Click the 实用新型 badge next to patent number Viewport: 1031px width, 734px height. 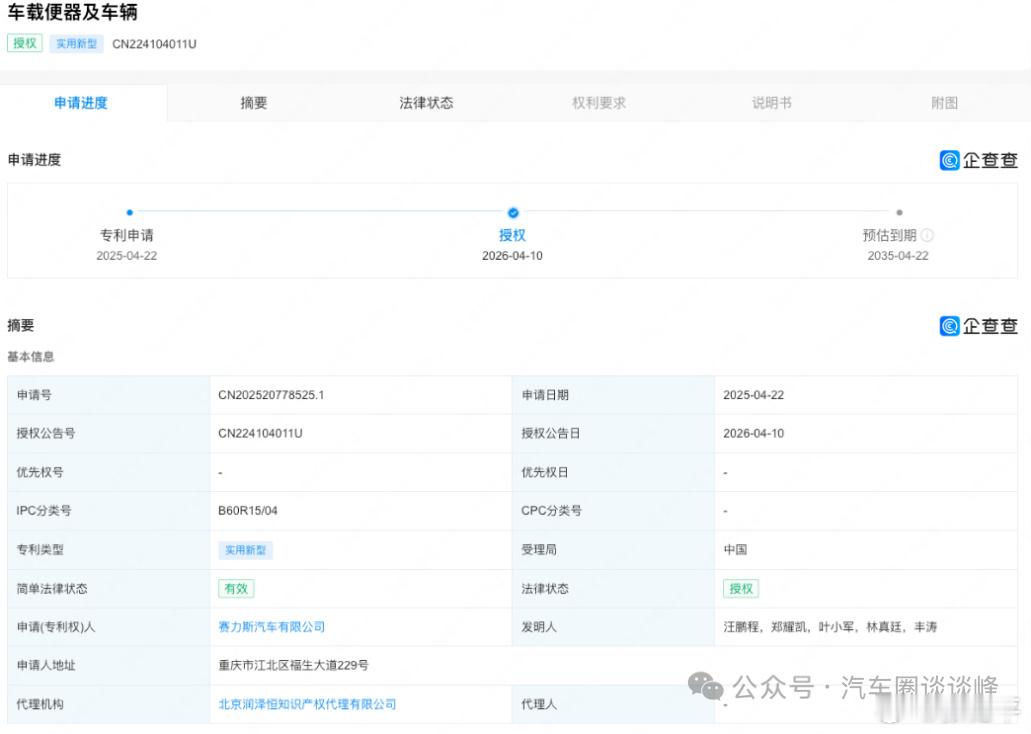point(77,43)
